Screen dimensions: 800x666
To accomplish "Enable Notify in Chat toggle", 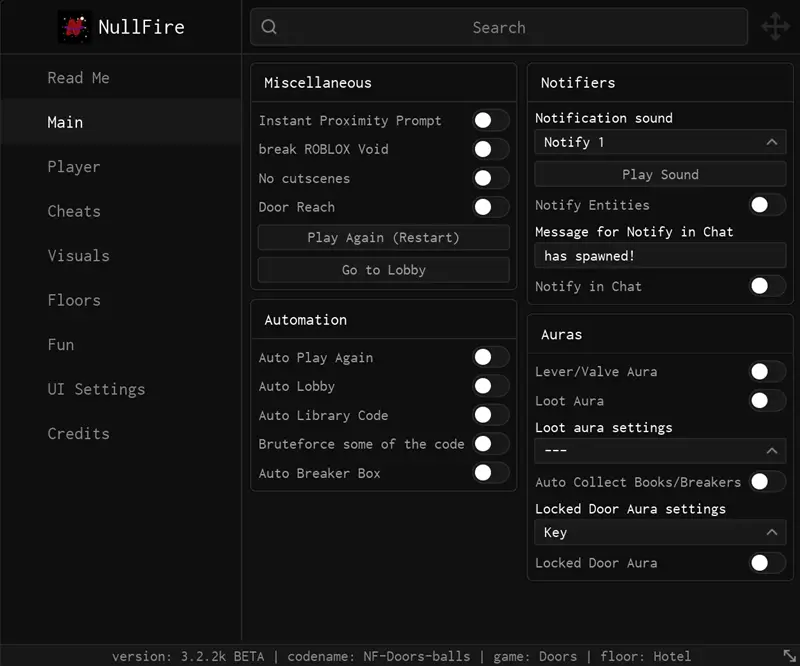I will tap(767, 286).
